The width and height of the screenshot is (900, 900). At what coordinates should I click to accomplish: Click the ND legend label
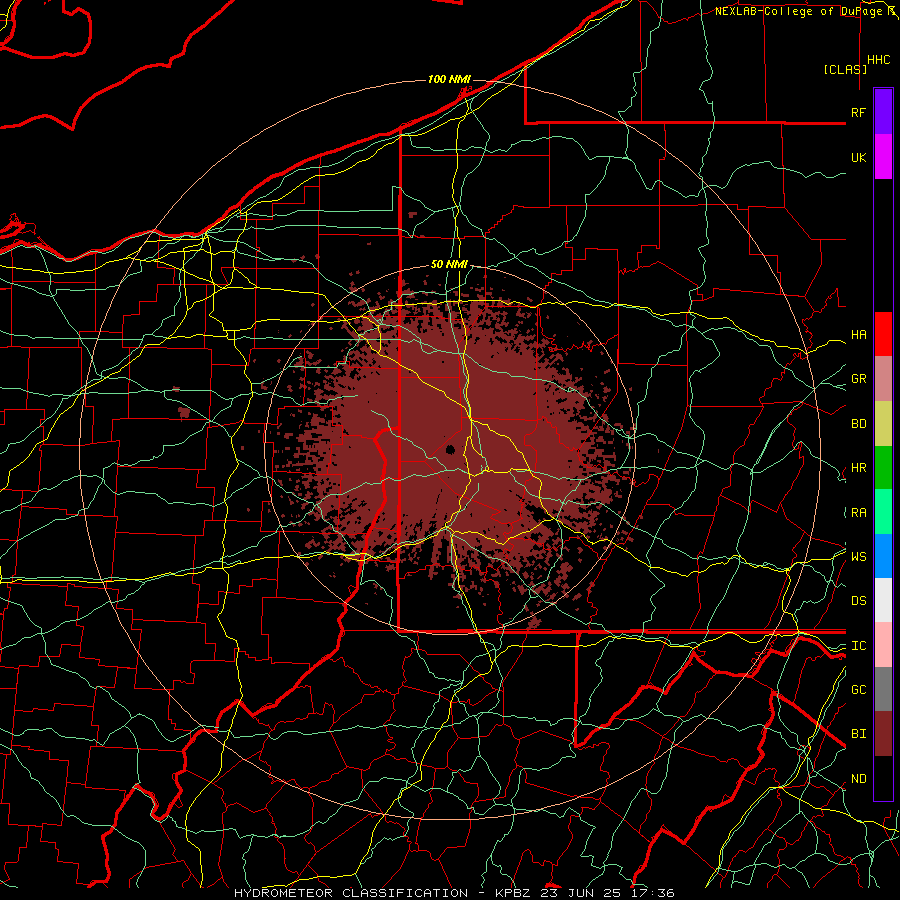click(x=858, y=779)
